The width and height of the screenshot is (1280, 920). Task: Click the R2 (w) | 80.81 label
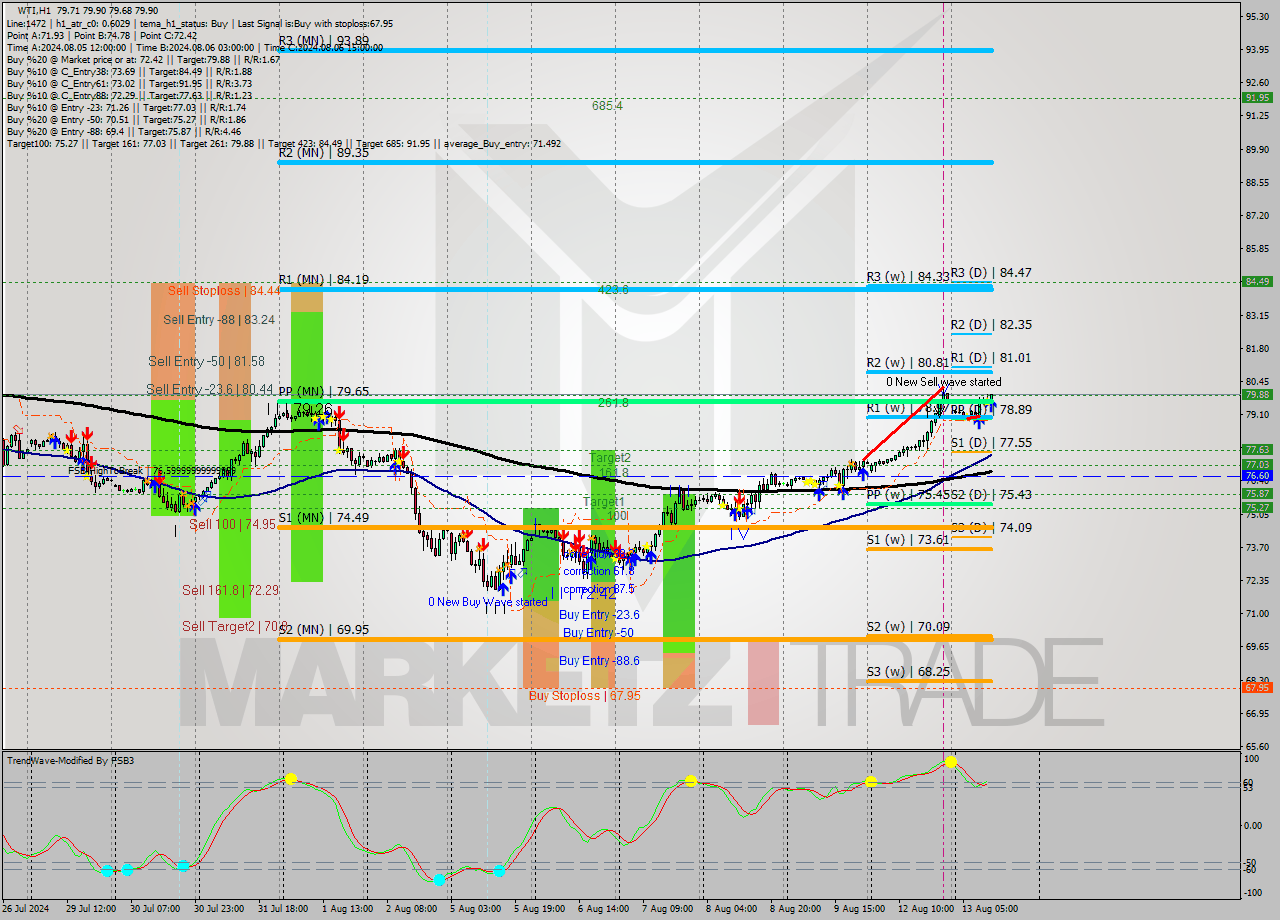(x=907, y=363)
